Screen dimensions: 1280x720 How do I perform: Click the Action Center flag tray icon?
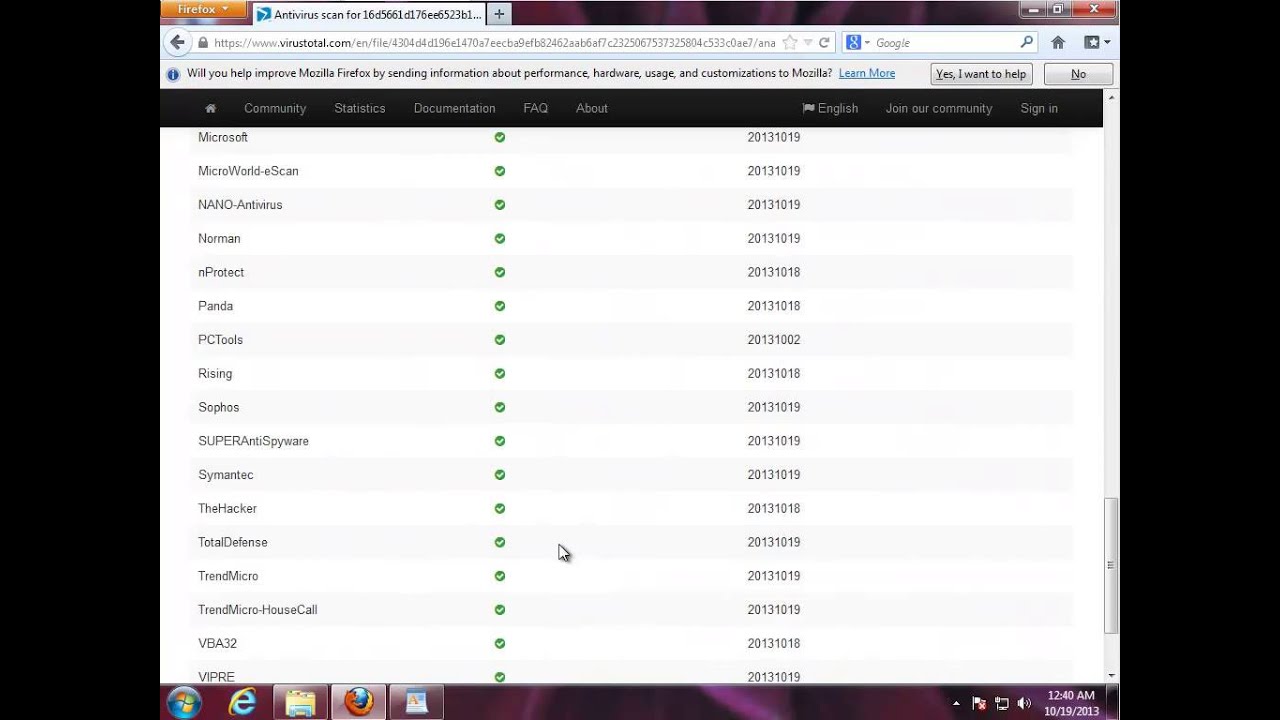pos(979,703)
